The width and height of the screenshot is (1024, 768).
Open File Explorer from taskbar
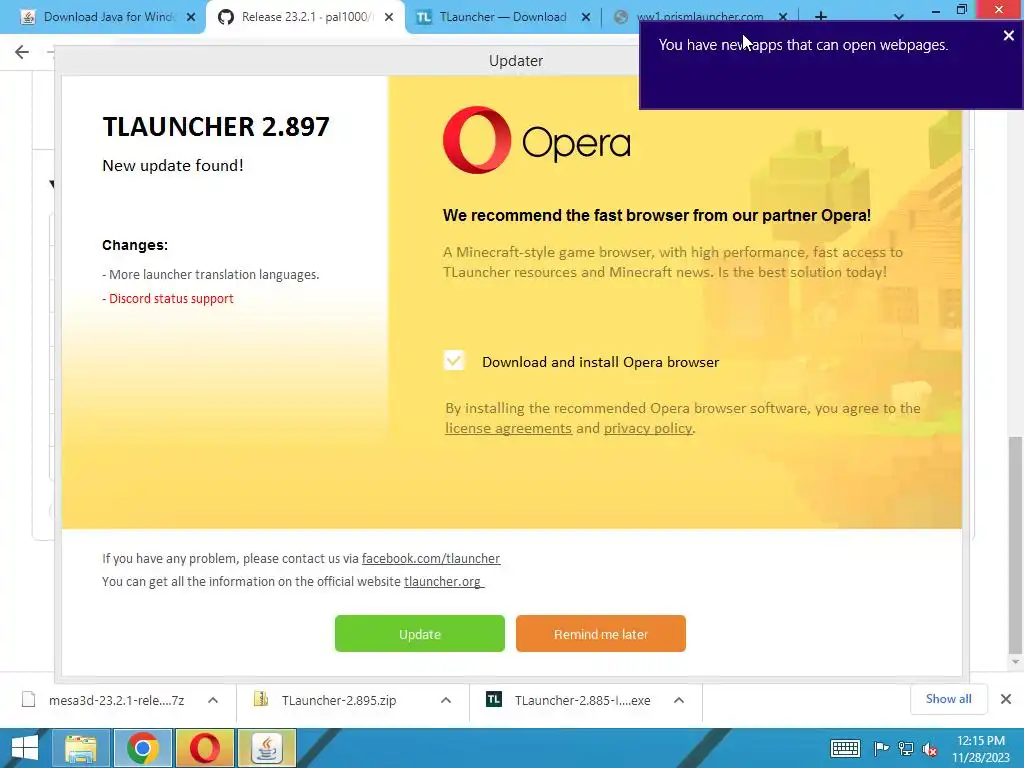click(80, 748)
